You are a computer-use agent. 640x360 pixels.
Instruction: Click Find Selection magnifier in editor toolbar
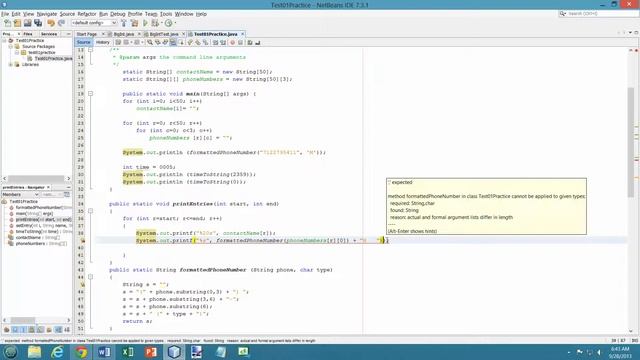(x=150, y=42)
